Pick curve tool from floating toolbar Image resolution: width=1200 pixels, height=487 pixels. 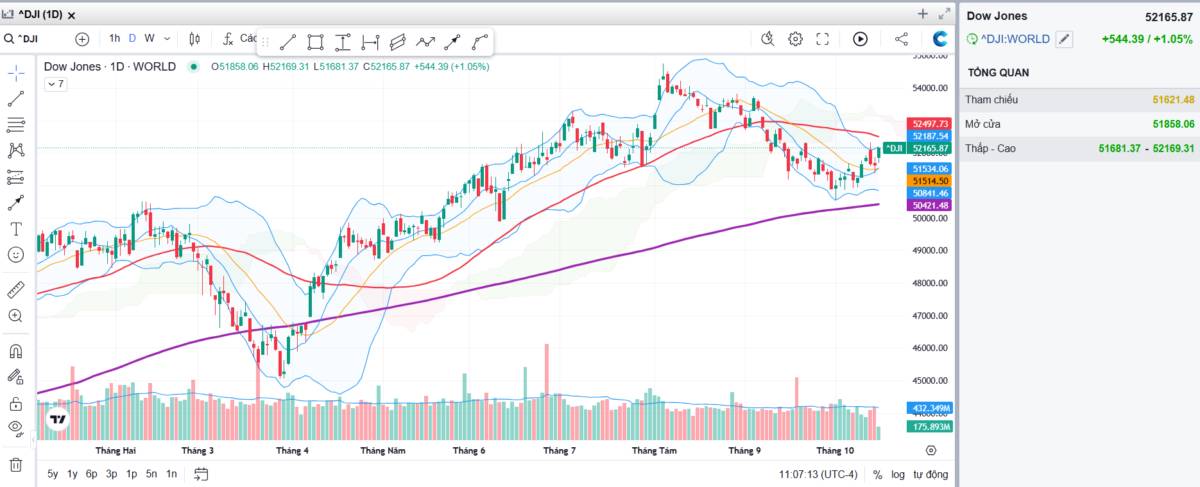point(481,42)
